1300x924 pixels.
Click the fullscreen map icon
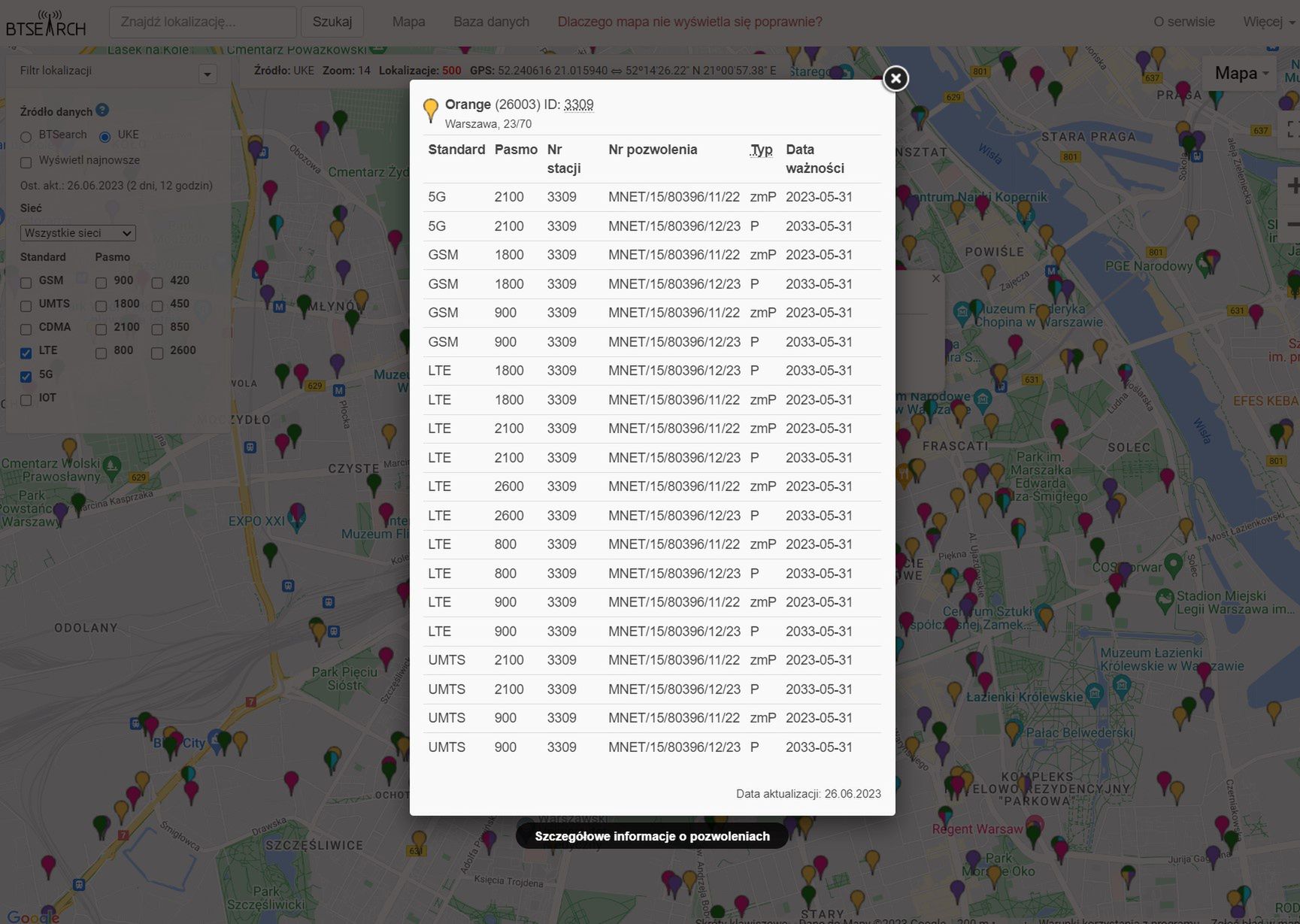1292,129
